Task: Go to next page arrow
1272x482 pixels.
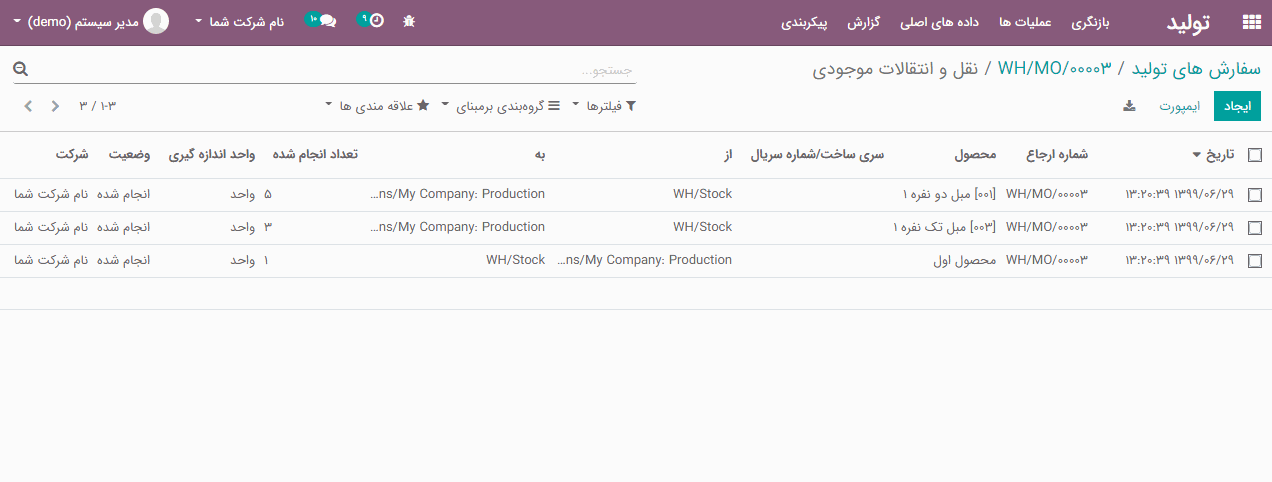Action: (28, 106)
